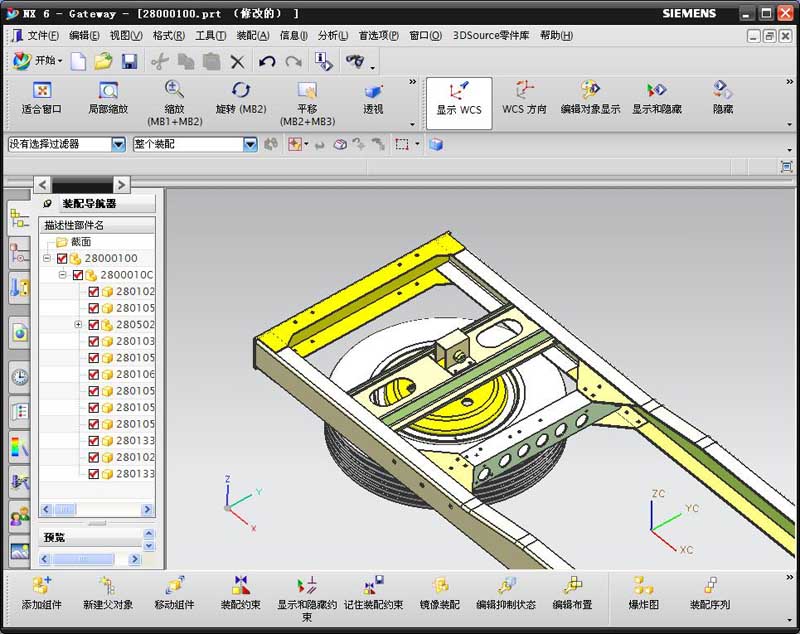Open 显示和隐藏 tool
Screen dimensions: 800x634
click(657, 90)
